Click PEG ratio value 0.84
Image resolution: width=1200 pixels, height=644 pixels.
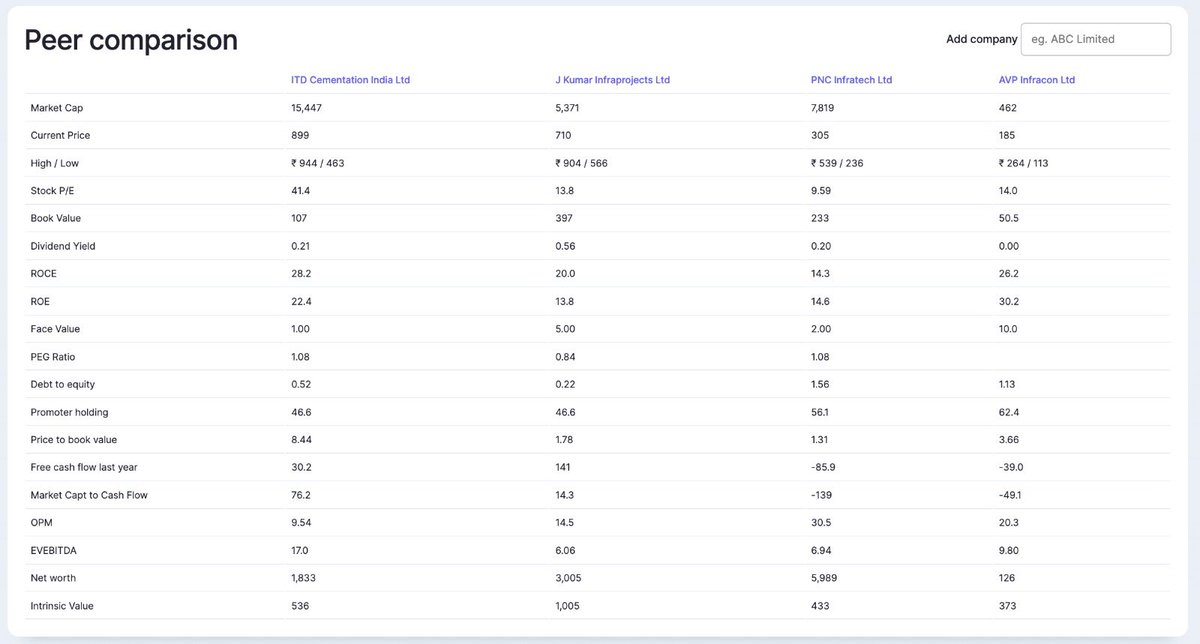pos(565,357)
